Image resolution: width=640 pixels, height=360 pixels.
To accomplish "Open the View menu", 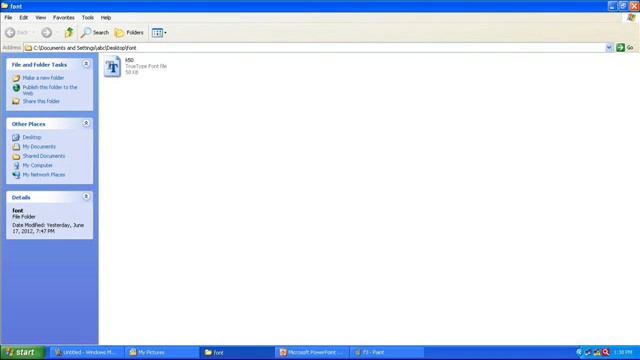I will [x=40, y=18].
